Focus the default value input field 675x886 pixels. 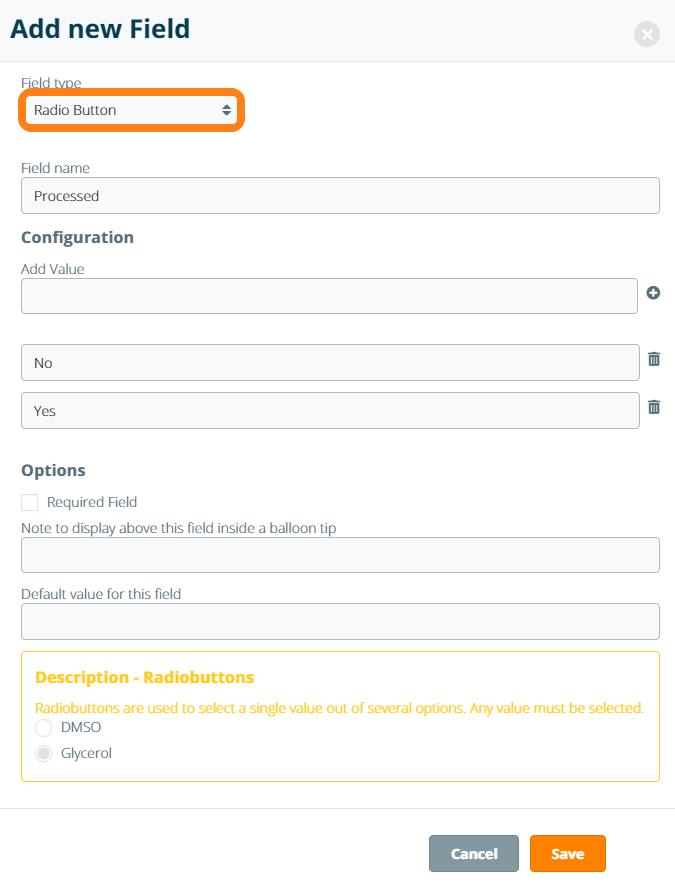[340, 621]
